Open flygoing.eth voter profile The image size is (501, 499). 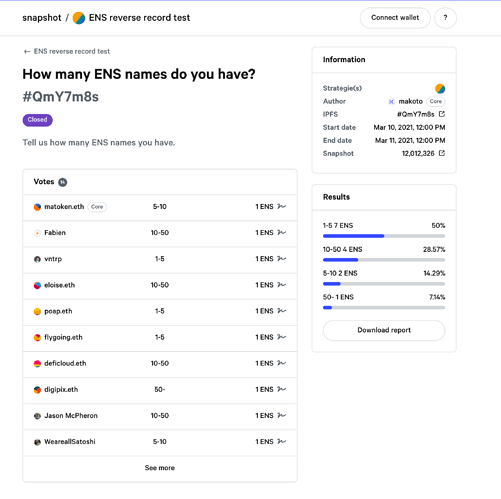click(63, 337)
